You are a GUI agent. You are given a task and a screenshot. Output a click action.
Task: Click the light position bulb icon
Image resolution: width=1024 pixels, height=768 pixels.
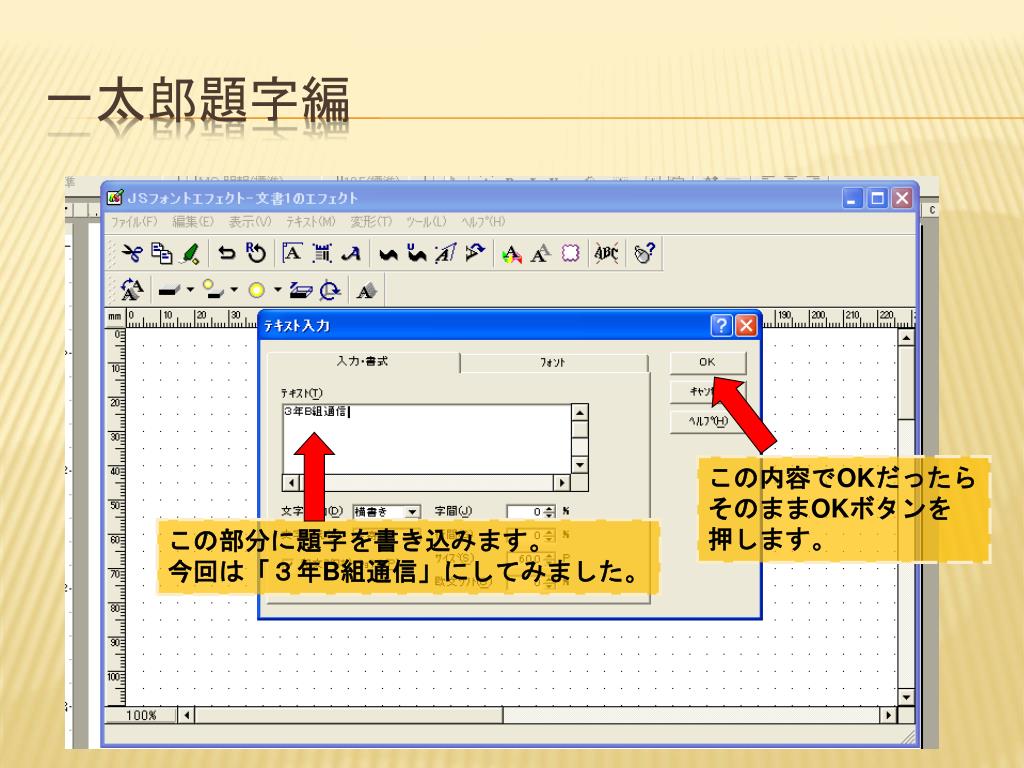pyautogui.click(x=213, y=289)
